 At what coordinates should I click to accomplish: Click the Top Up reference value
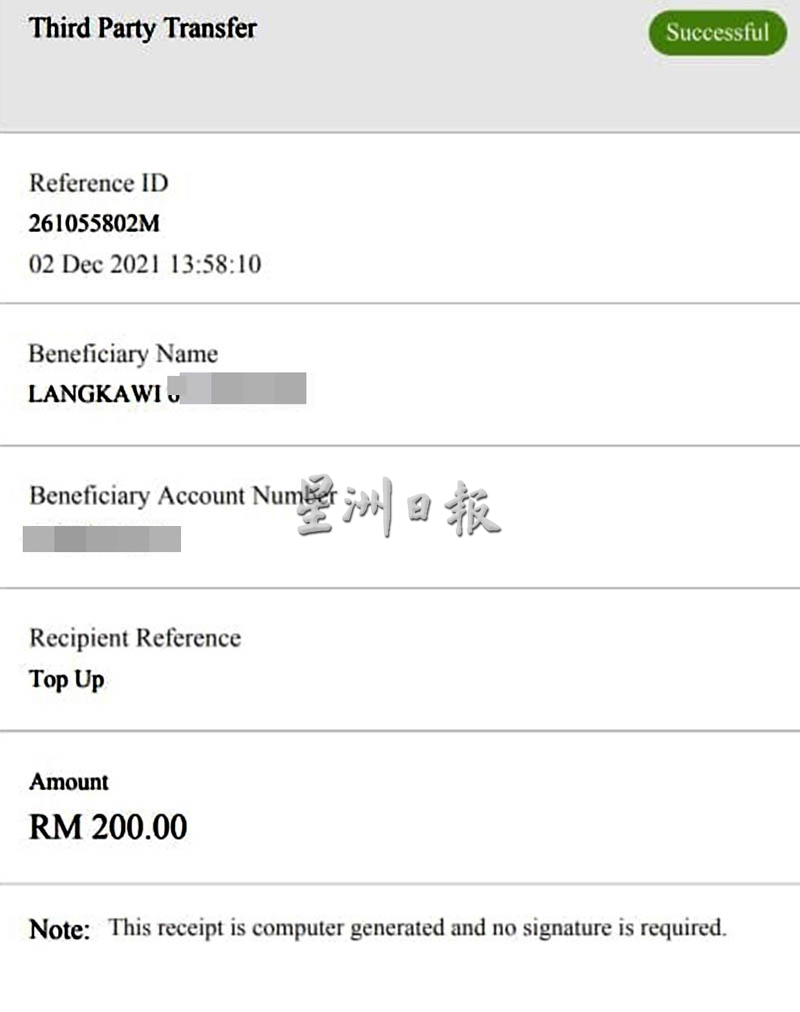pos(67,680)
